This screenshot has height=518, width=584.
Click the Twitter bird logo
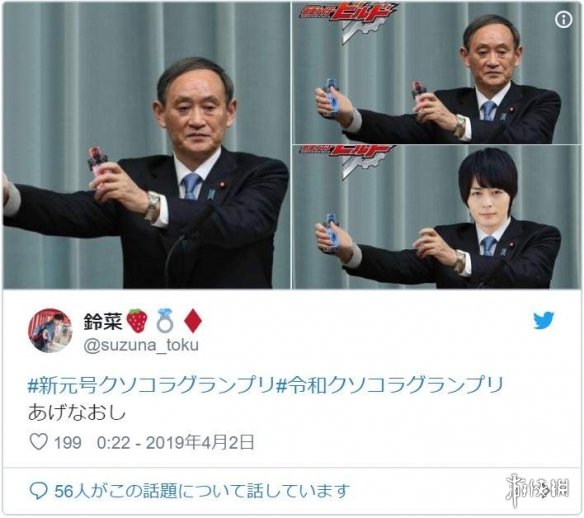(x=543, y=320)
